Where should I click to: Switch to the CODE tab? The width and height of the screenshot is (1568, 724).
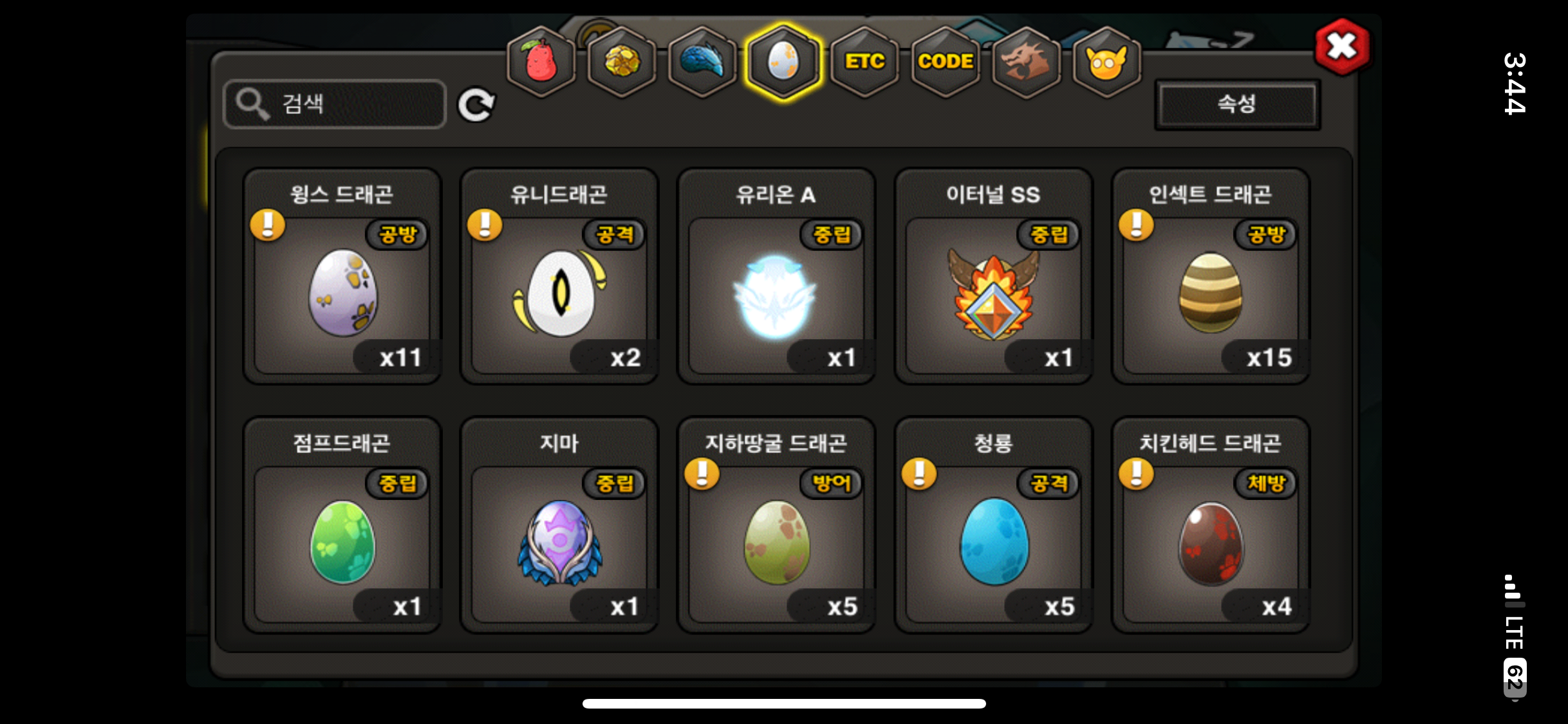pyautogui.click(x=946, y=62)
